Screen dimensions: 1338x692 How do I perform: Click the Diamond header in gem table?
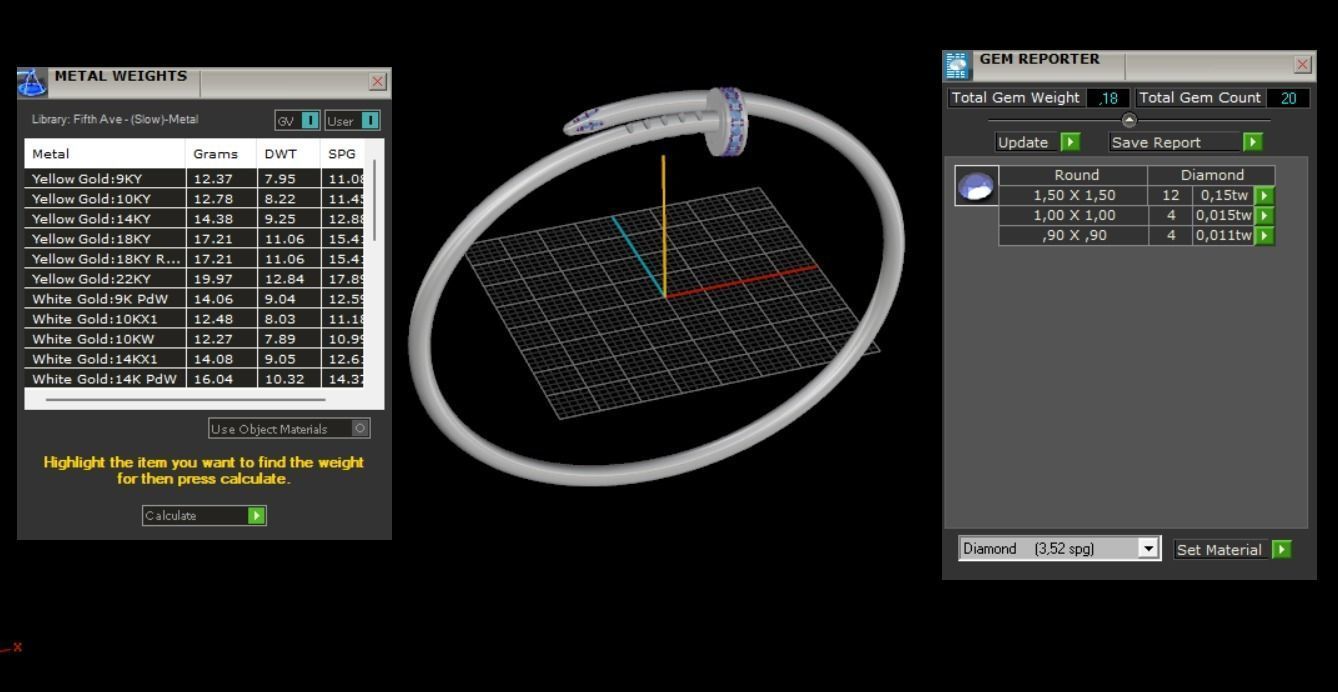(x=1212, y=175)
